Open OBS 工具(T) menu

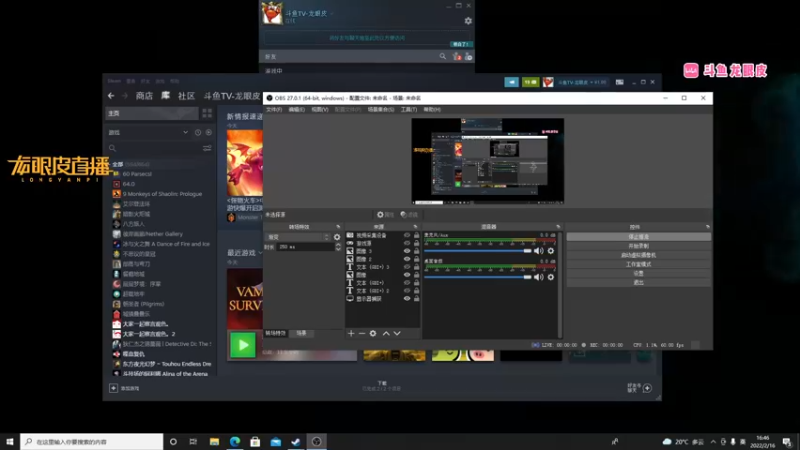pyautogui.click(x=409, y=110)
